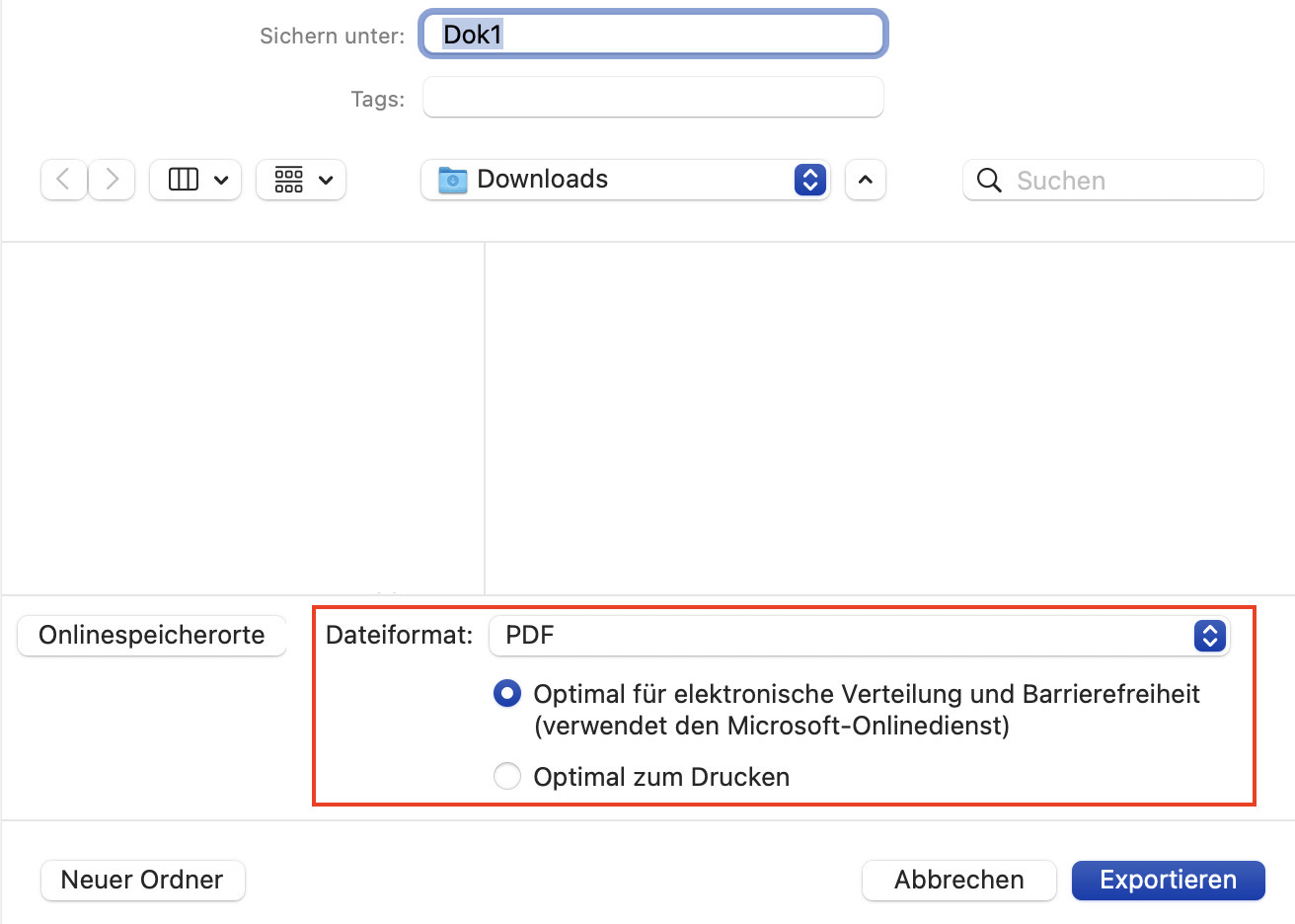Click the Exportieren button
Viewport: 1295px width, 924px height.
(1168, 880)
